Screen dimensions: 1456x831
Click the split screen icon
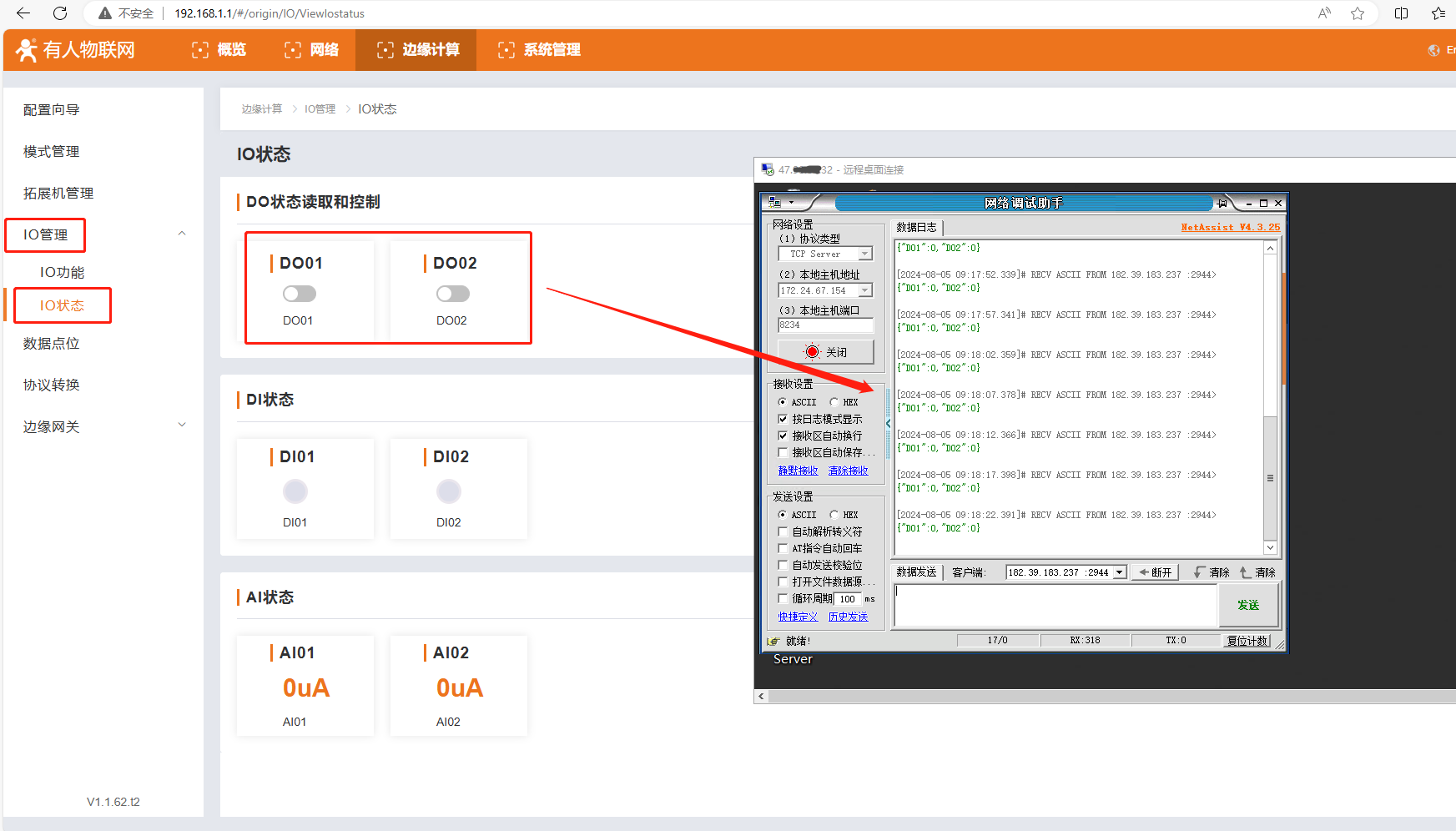[x=1402, y=13]
